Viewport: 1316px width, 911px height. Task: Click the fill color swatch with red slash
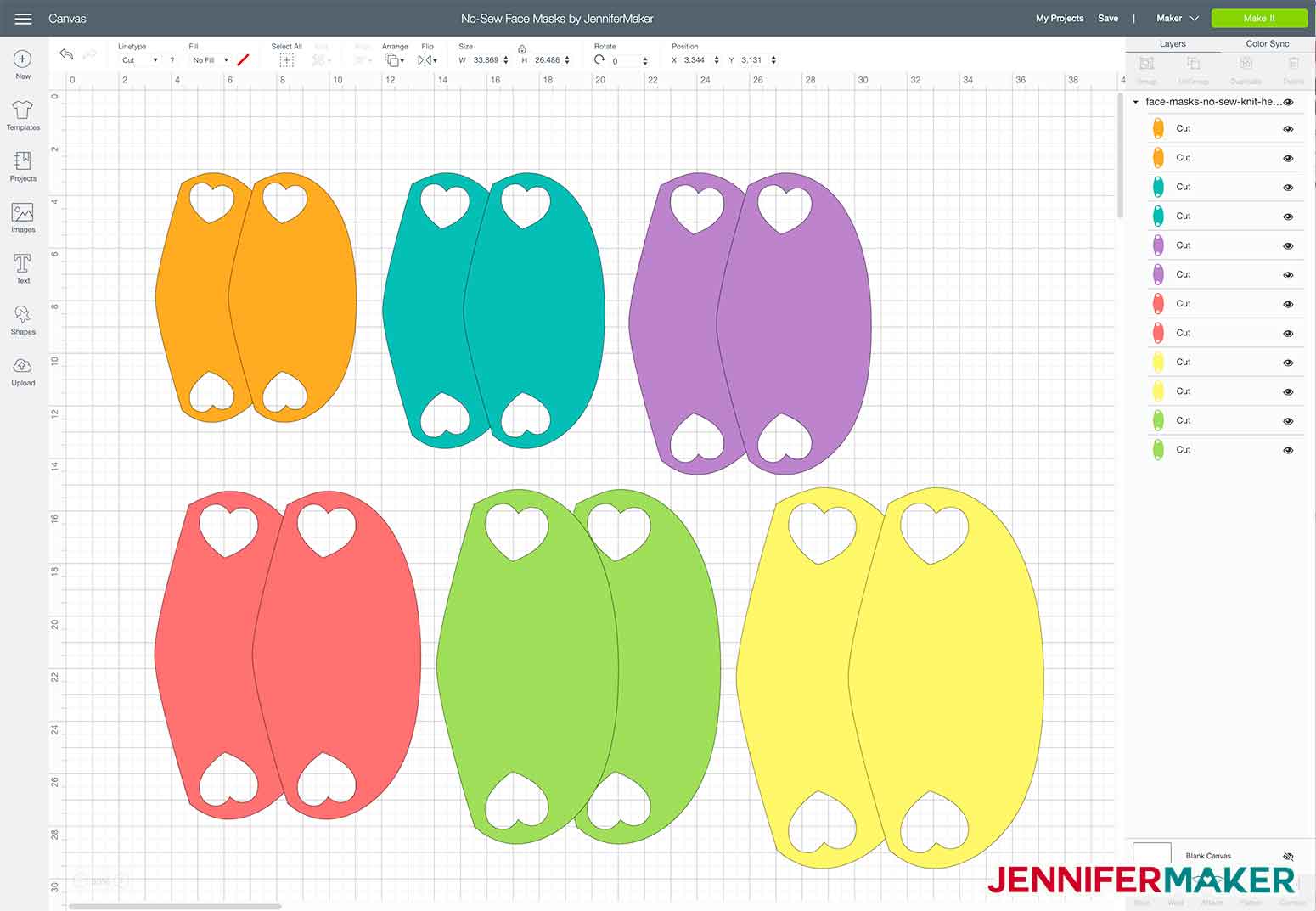(244, 60)
